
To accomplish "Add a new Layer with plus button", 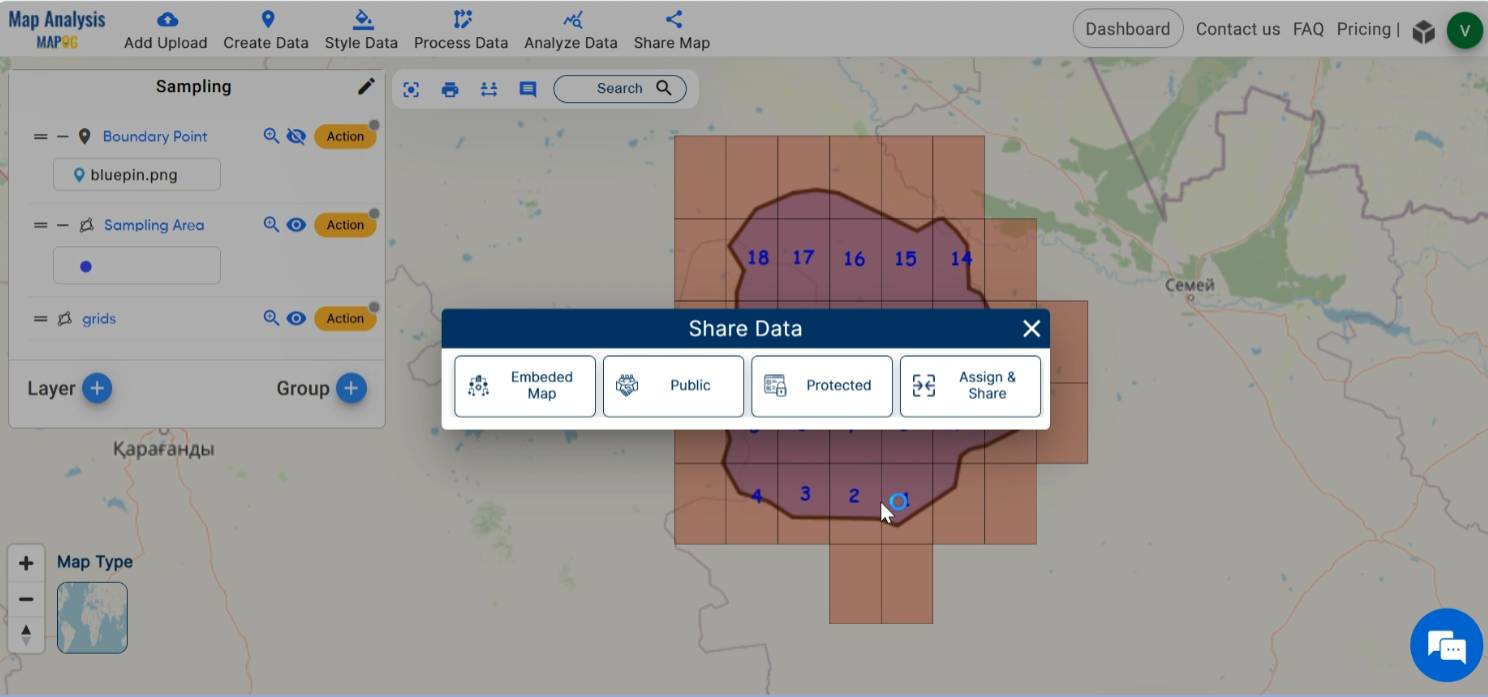I will coord(97,388).
